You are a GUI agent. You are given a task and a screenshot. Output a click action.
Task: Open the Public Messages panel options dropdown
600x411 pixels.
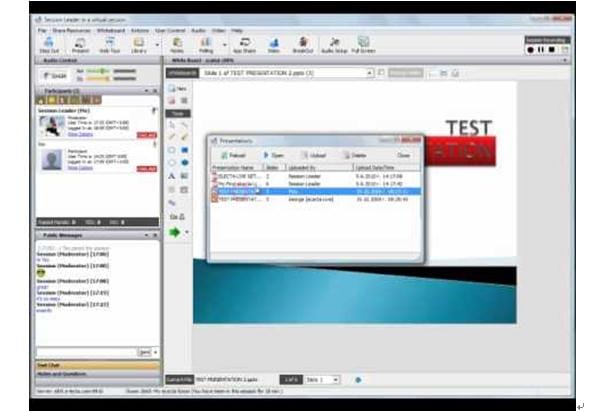(x=146, y=235)
